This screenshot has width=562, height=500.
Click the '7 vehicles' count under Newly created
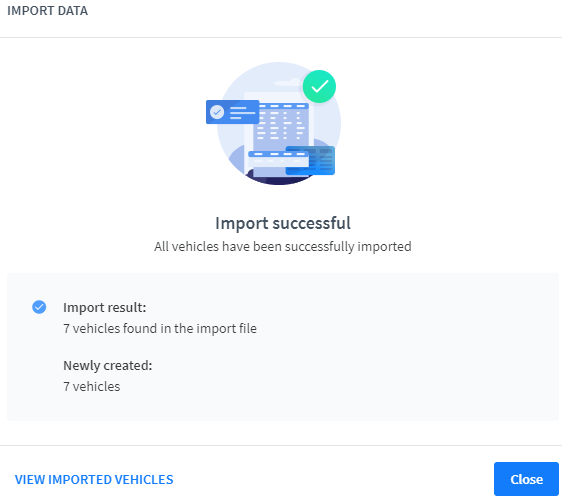click(x=92, y=386)
